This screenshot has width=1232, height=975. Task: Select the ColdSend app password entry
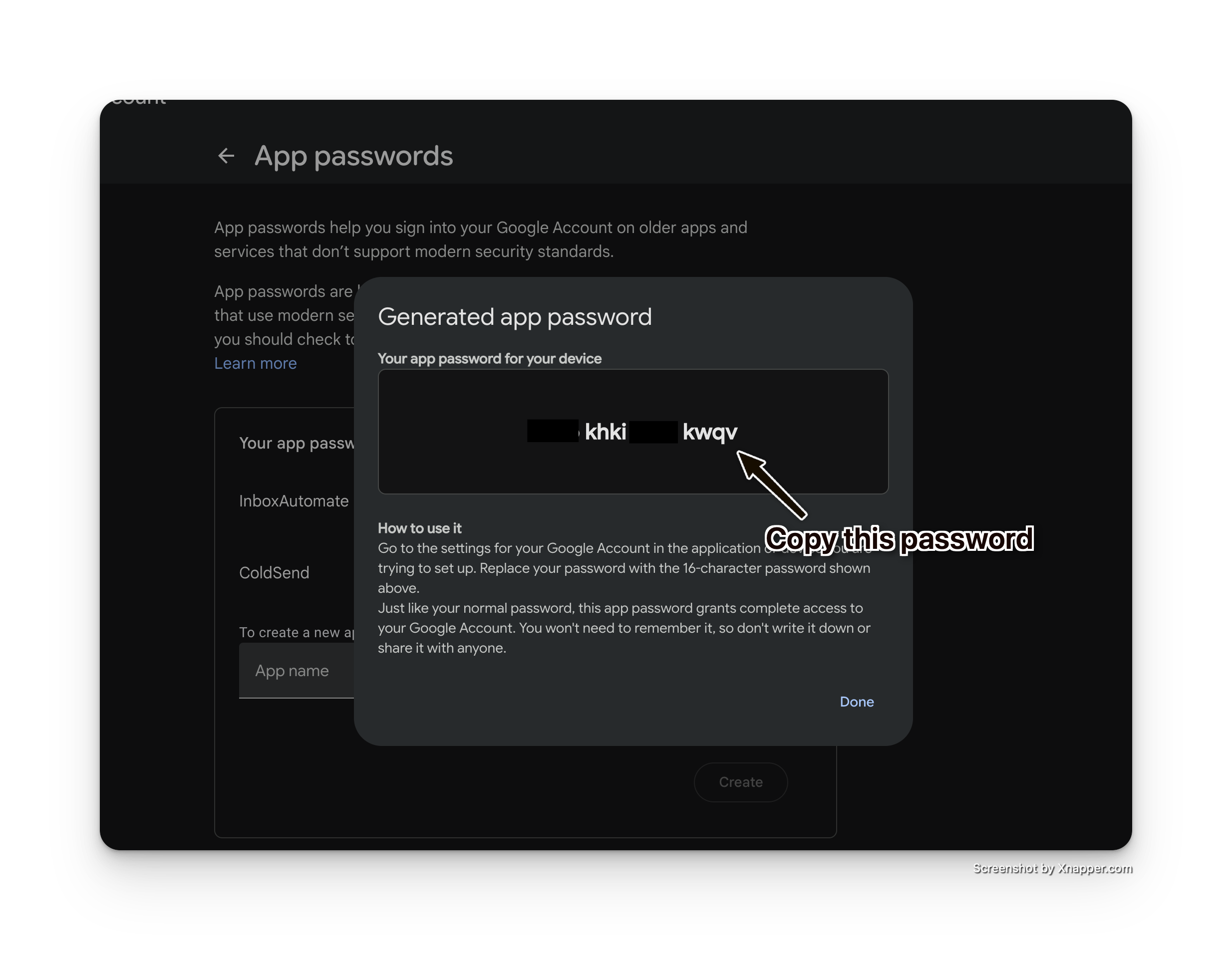pyautogui.click(x=274, y=572)
